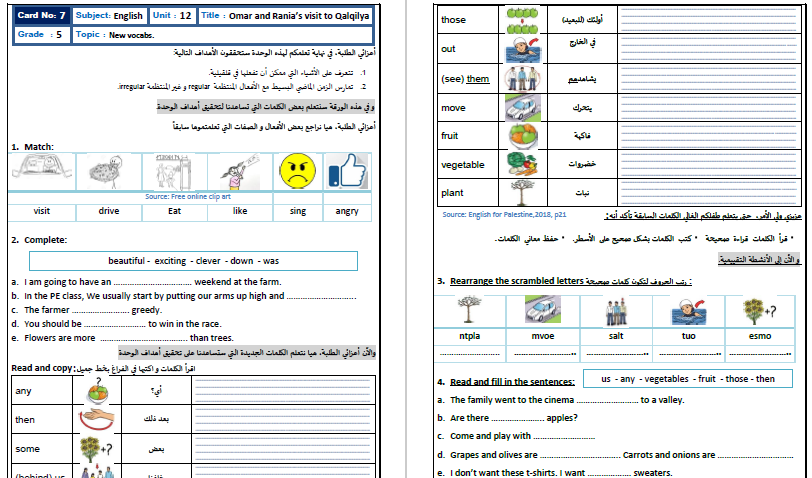The image size is (812, 478).
Task: Click the fruit bowl picture in 'any' row
Action: click(98, 391)
